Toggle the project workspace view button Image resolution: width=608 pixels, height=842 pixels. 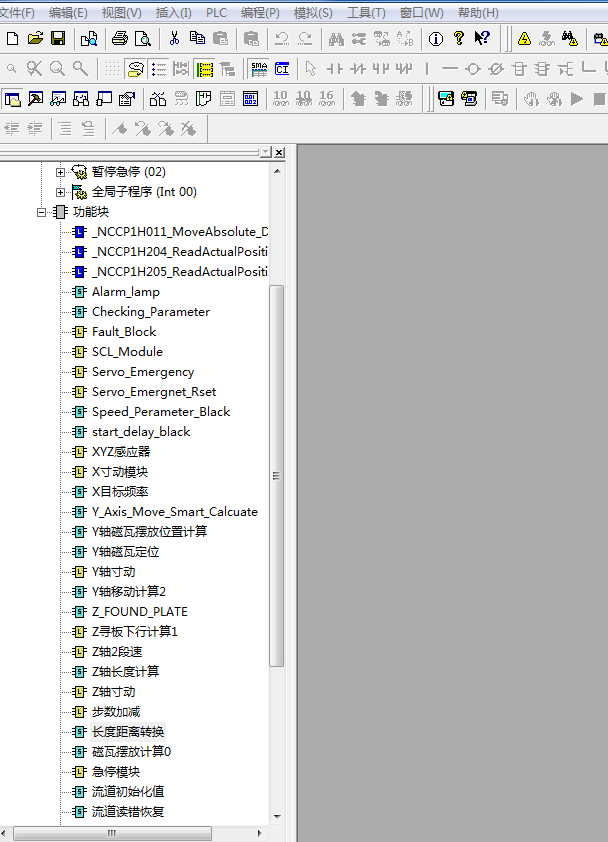coord(13,99)
